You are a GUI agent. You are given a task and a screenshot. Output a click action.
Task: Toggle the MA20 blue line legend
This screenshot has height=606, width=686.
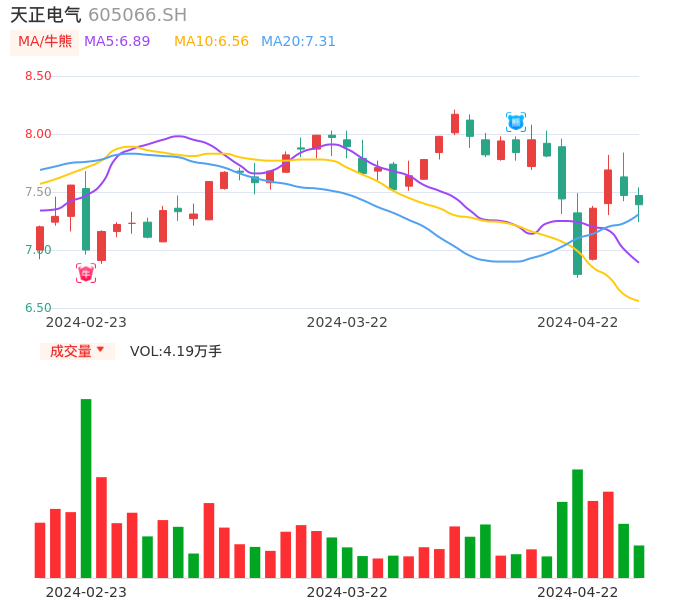[x=298, y=42]
